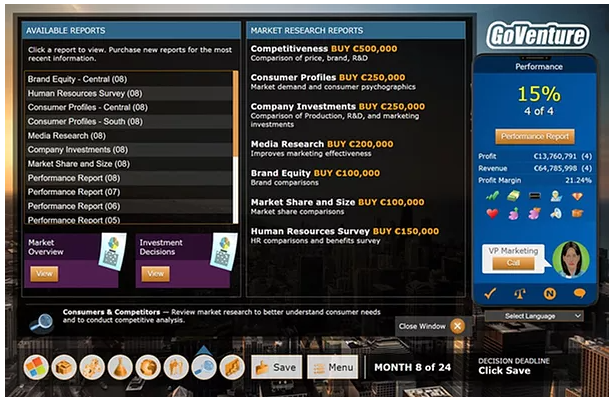Open Performance Report (05) in list
Viewport: 613px width, 401px height.
point(129,219)
